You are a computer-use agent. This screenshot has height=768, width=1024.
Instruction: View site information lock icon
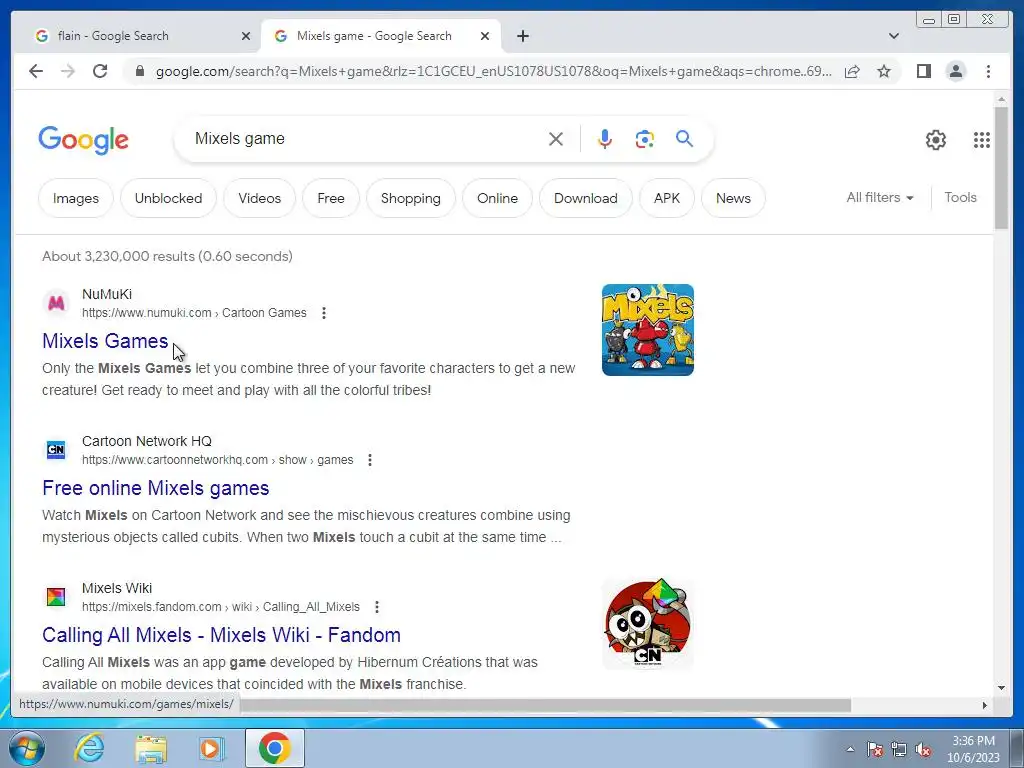point(139,71)
